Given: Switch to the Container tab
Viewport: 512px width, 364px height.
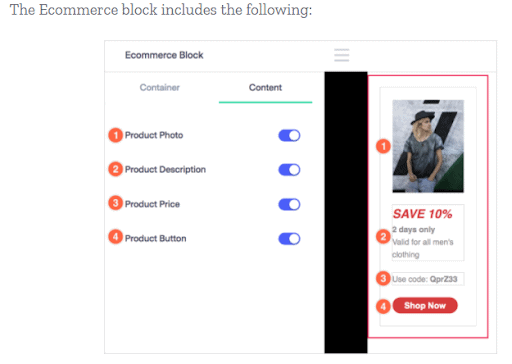Looking at the screenshot, I should (x=159, y=88).
